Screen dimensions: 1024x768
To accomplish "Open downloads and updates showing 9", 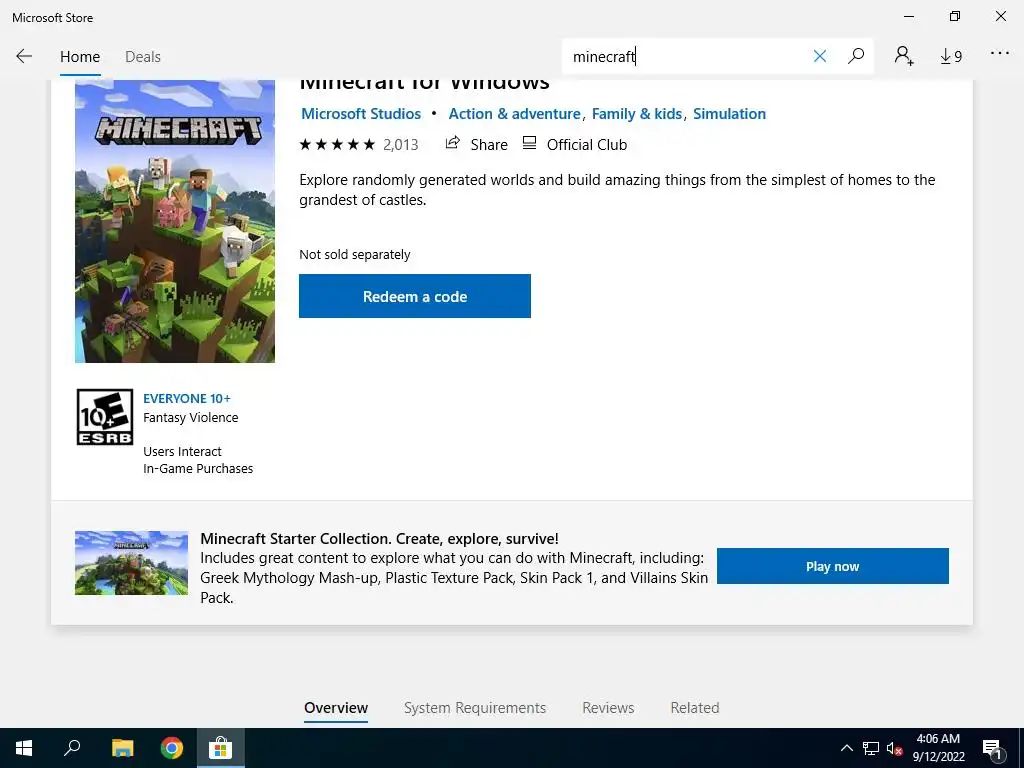I will pyautogui.click(x=951, y=57).
